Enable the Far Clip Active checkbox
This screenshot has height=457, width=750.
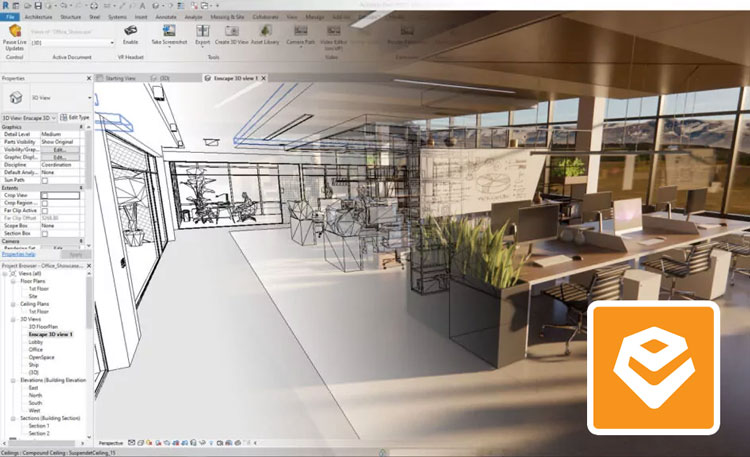click(x=44, y=210)
